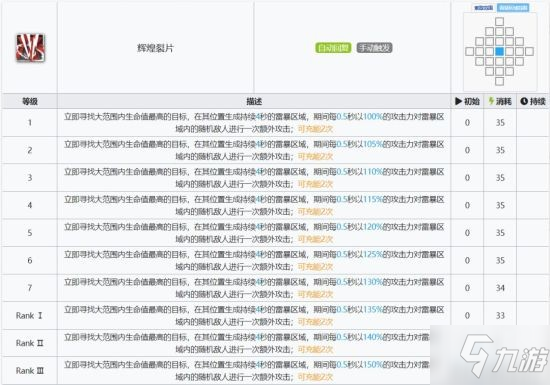Click the dark blue label above the range grid
The width and height of the screenshot is (550, 385).
coord(484,7)
